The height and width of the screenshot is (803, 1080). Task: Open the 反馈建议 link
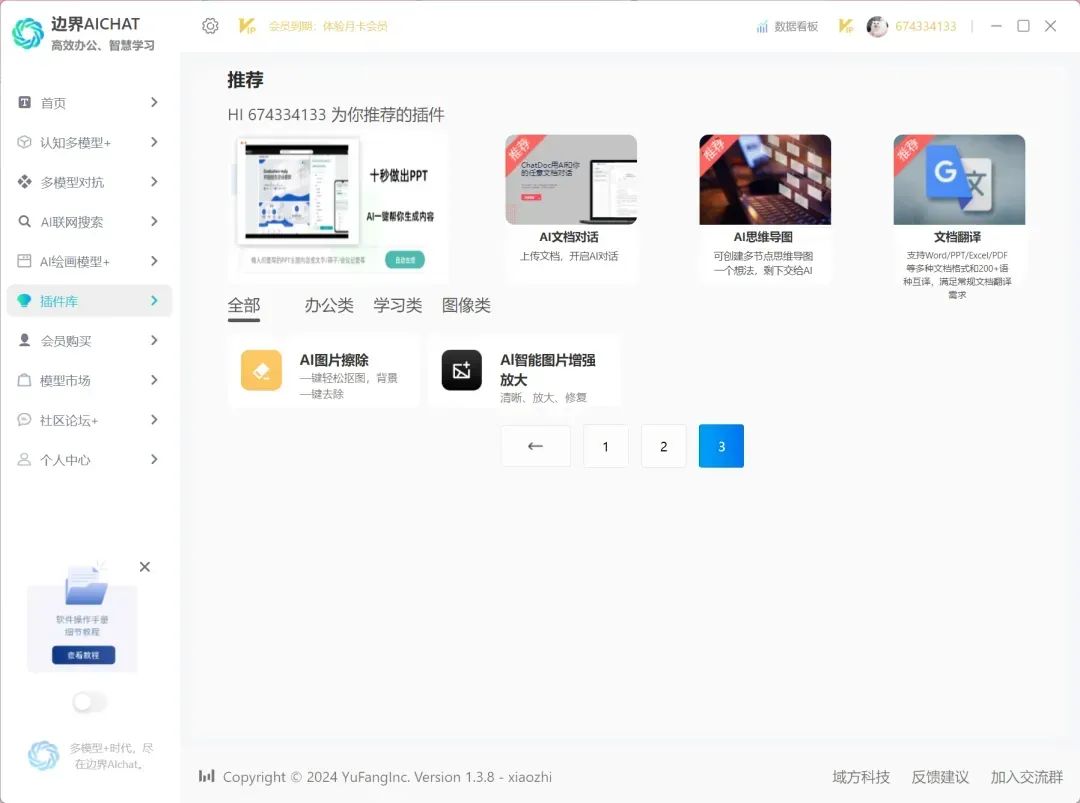pos(940,777)
